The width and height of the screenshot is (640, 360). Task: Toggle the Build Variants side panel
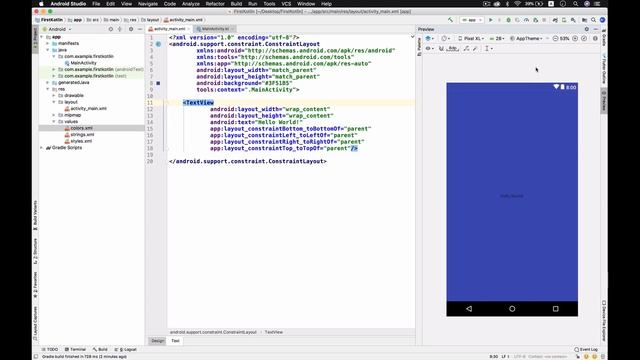pos(35,216)
